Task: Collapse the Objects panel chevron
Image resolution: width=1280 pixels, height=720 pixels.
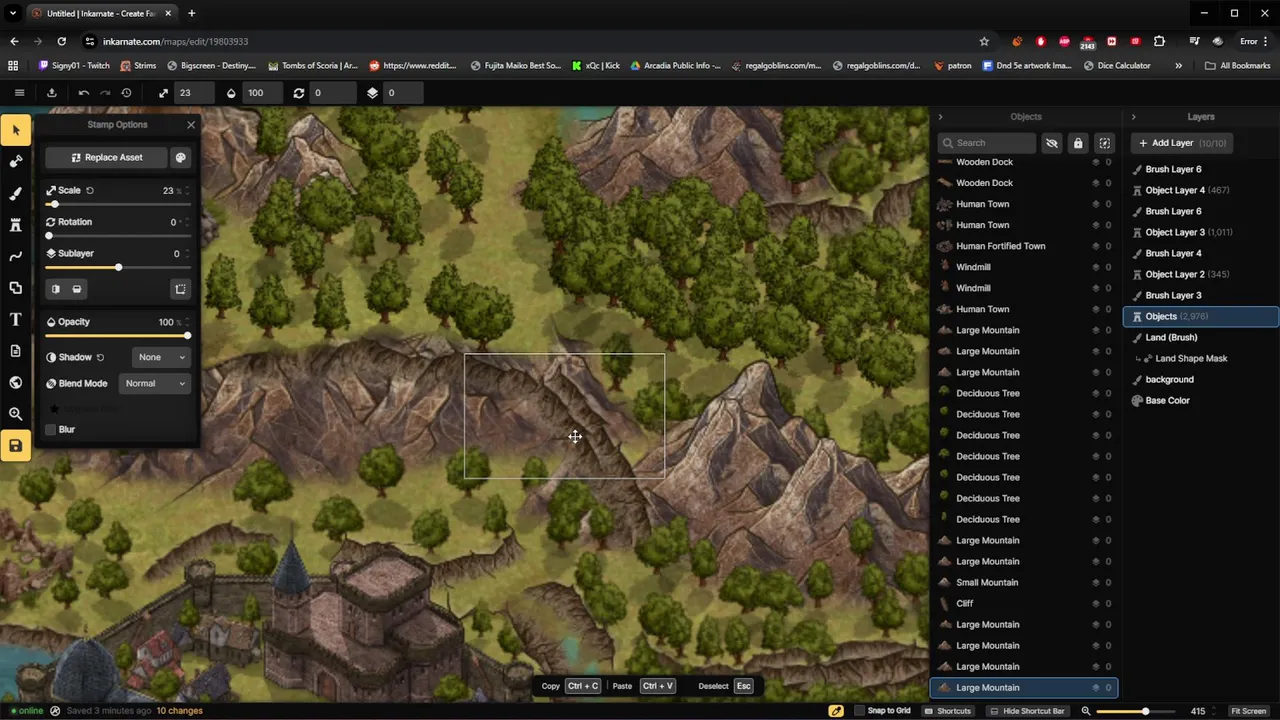Action: point(940,117)
